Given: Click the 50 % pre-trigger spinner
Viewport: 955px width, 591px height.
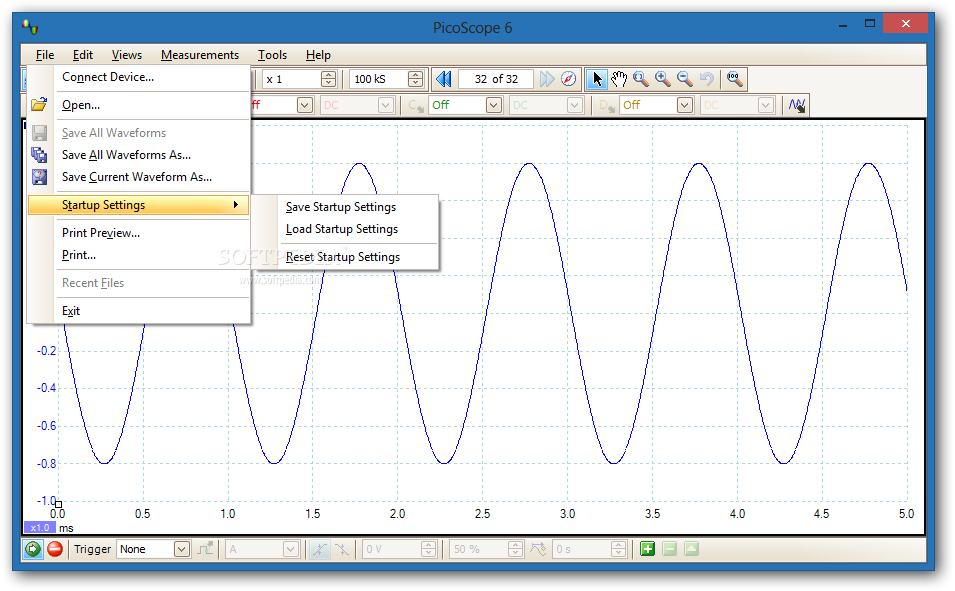Looking at the screenshot, I should 487,549.
